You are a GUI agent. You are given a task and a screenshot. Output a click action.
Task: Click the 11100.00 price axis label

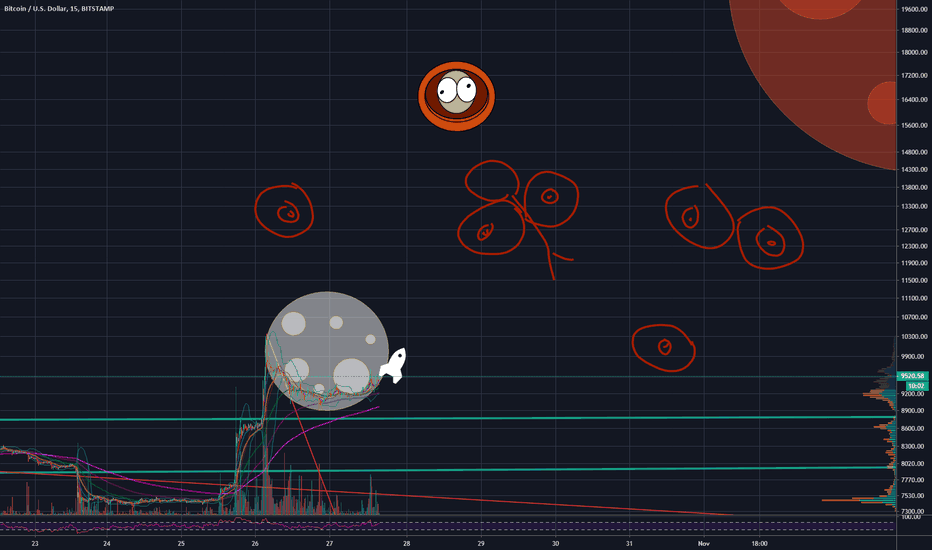pos(914,298)
